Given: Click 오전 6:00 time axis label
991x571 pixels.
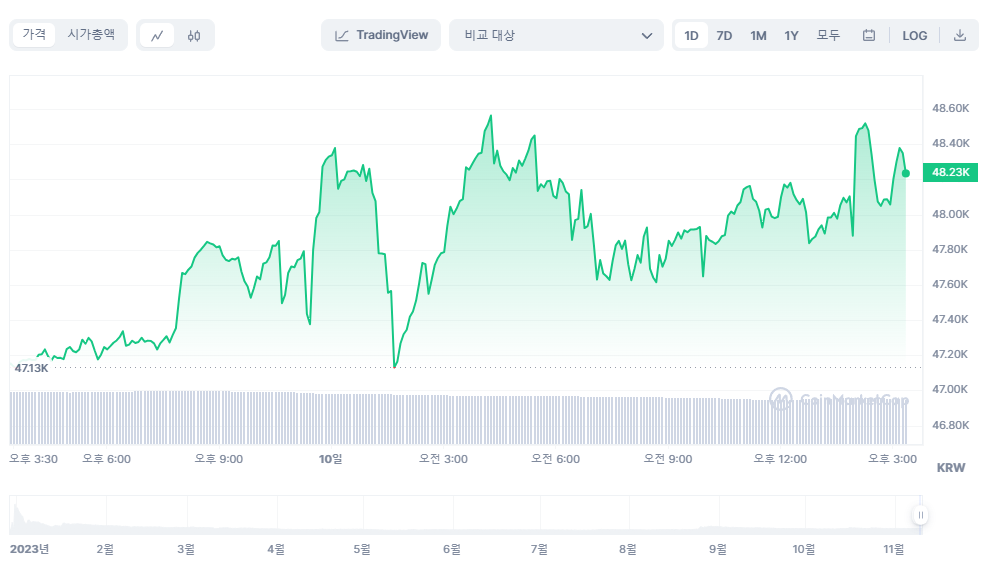Looking at the screenshot, I should tap(556, 459).
